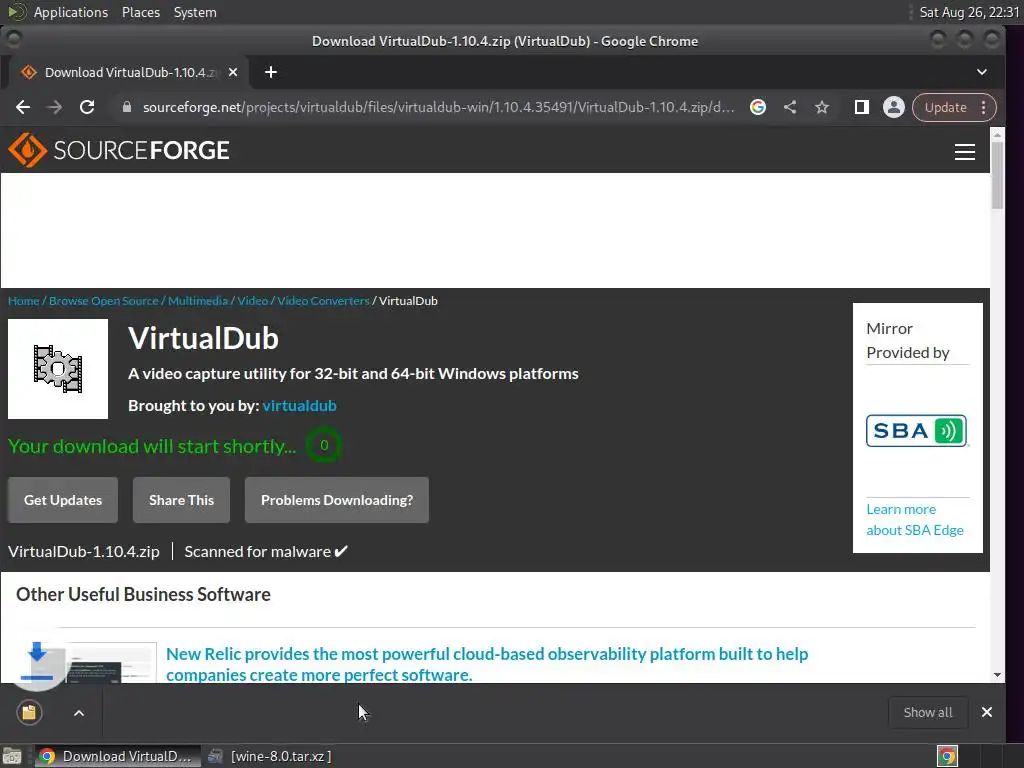This screenshot has height=768, width=1024.
Task: Switch to the Download VirtualD... taskbar window
Action: click(x=116, y=757)
